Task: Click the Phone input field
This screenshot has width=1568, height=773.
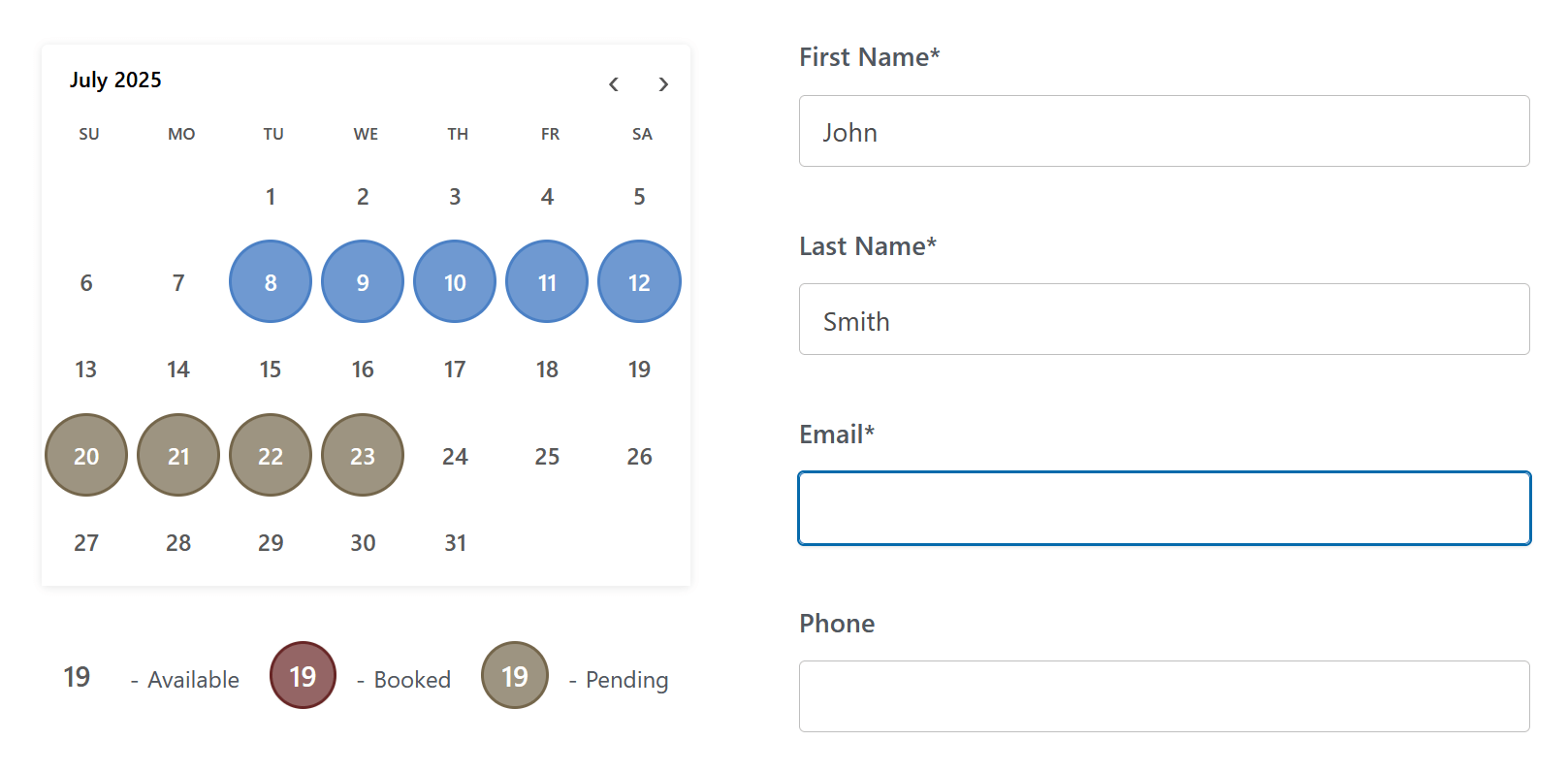Action: [x=1164, y=696]
